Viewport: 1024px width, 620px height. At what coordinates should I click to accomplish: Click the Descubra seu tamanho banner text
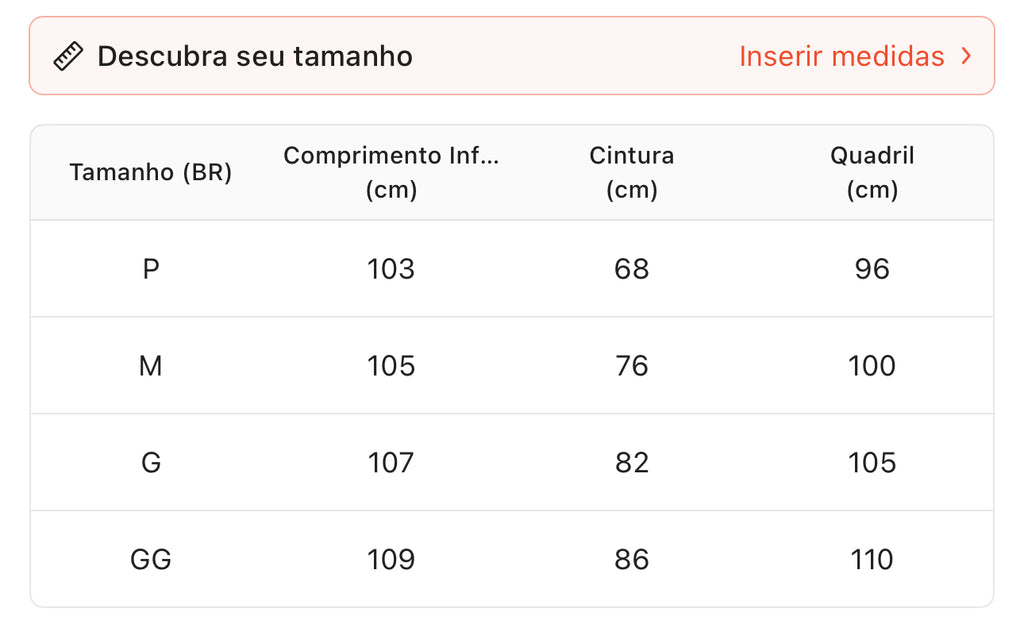click(254, 57)
